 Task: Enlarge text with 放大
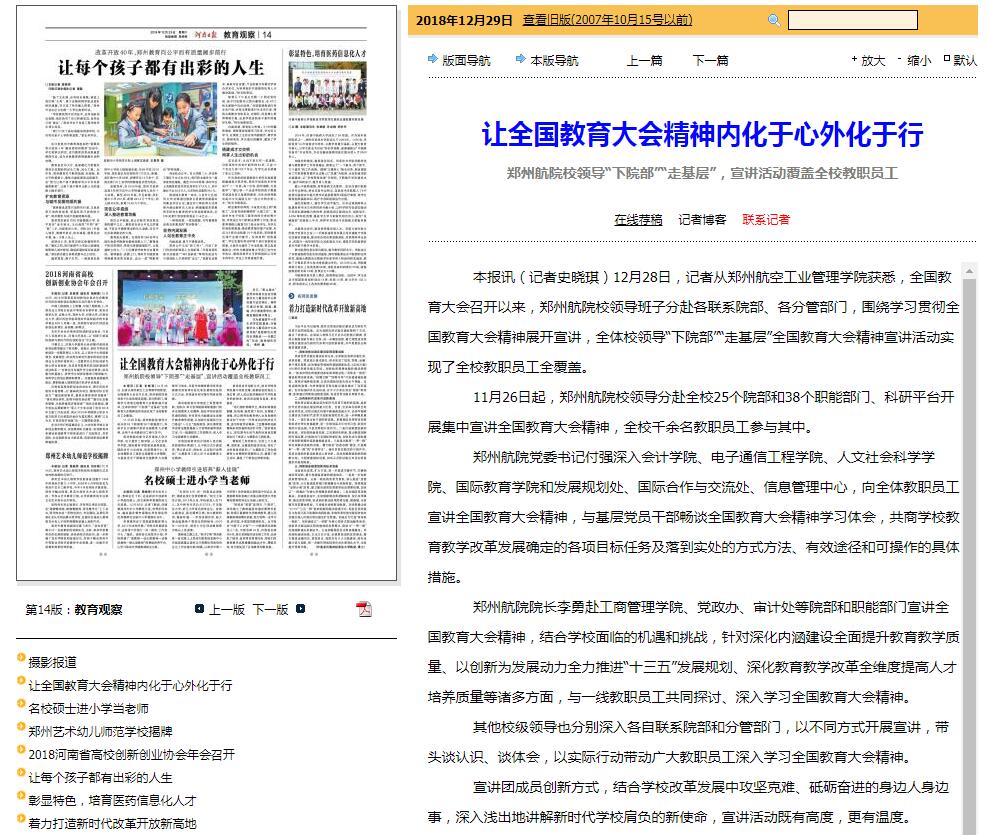pos(873,60)
